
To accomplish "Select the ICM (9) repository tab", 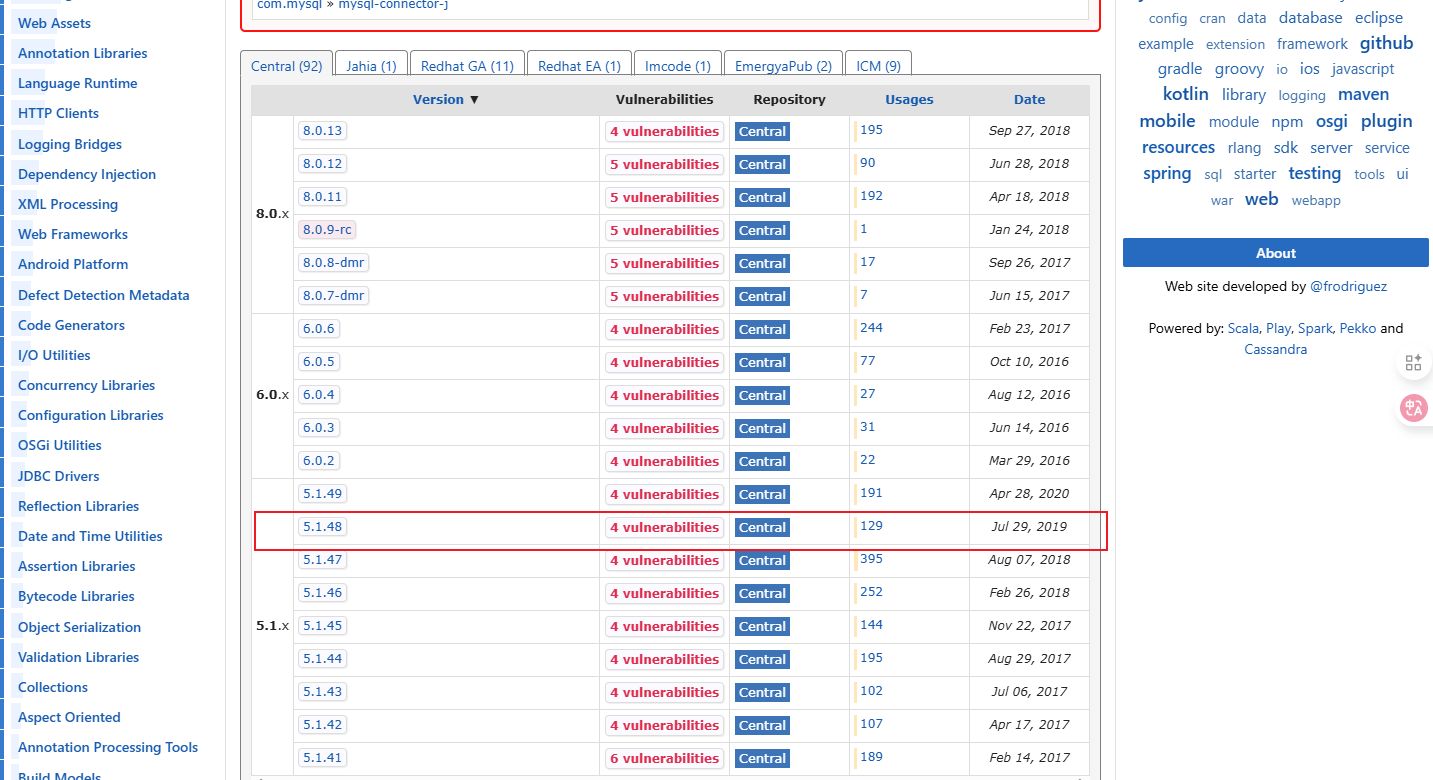I will click(x=878, y=66).
